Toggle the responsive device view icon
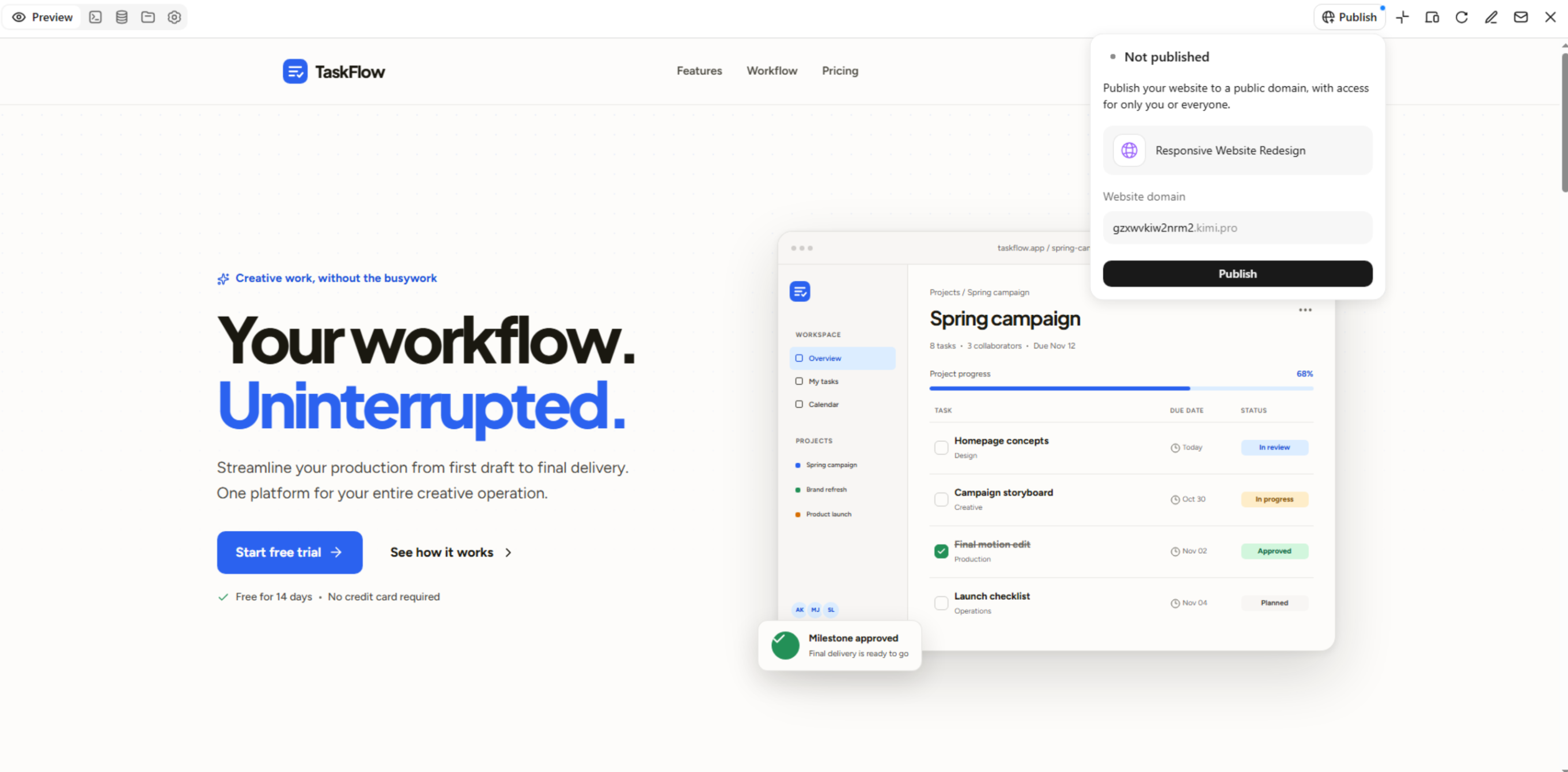 pos(1432,17)
